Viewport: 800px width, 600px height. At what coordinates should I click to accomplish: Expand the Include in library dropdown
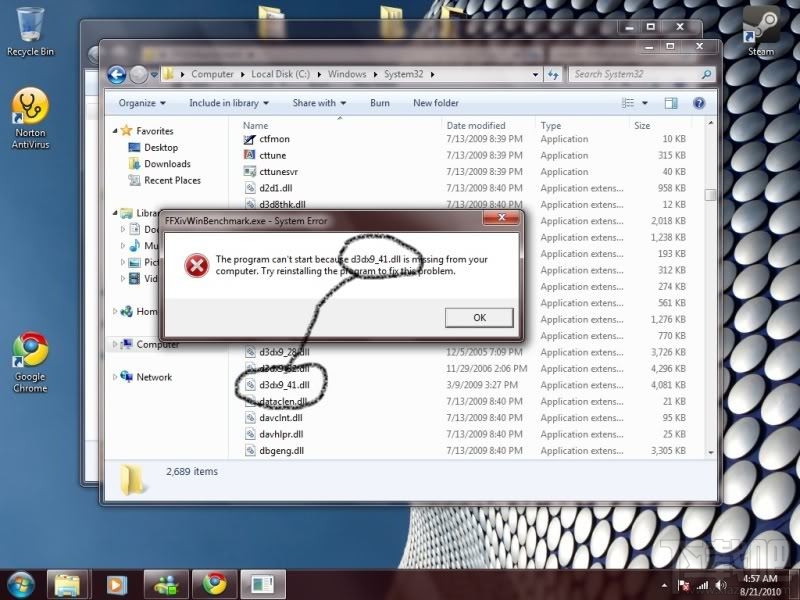pos(229,103)
